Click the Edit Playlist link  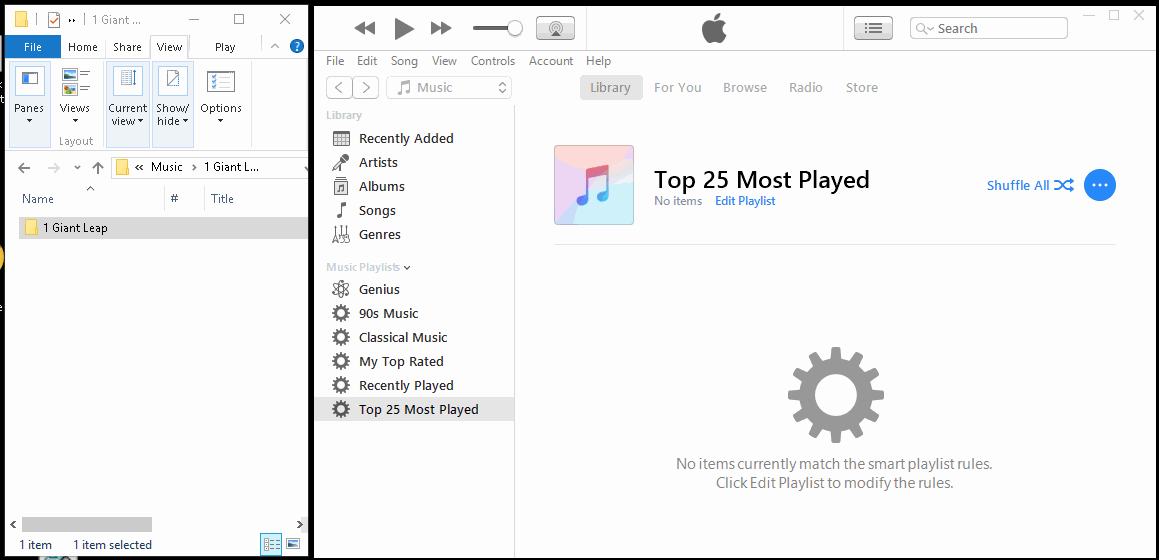[745, 201]
